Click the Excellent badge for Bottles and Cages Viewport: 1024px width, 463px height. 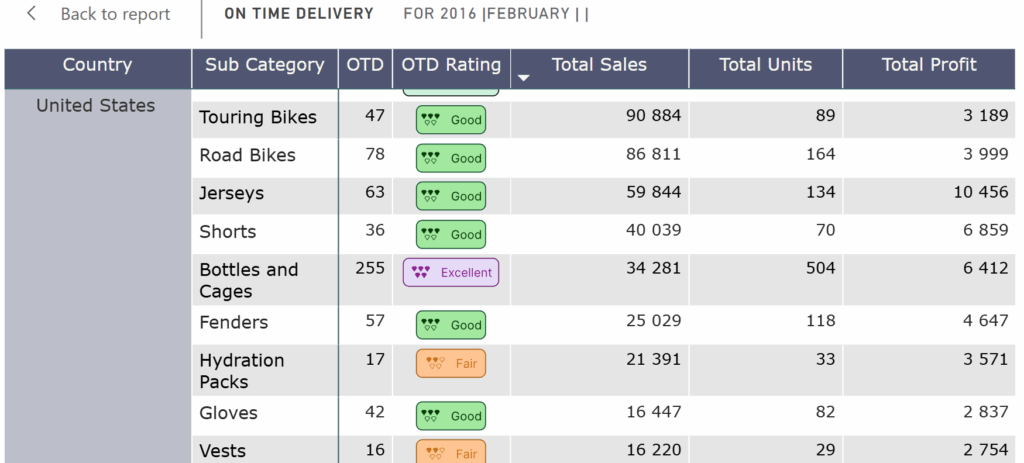(451, 272)
